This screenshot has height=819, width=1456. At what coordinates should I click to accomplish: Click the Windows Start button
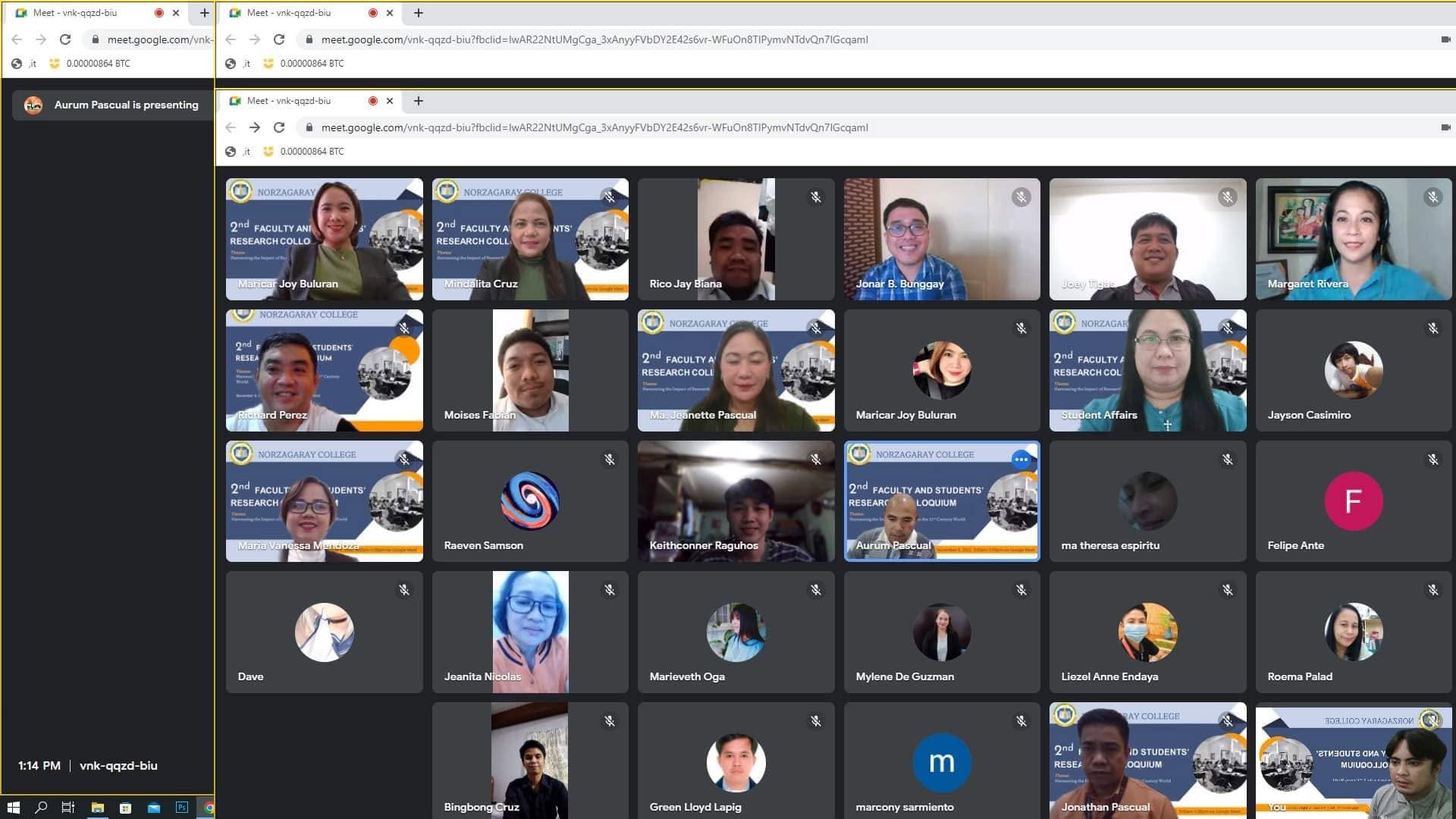click(x=13, y=808)
